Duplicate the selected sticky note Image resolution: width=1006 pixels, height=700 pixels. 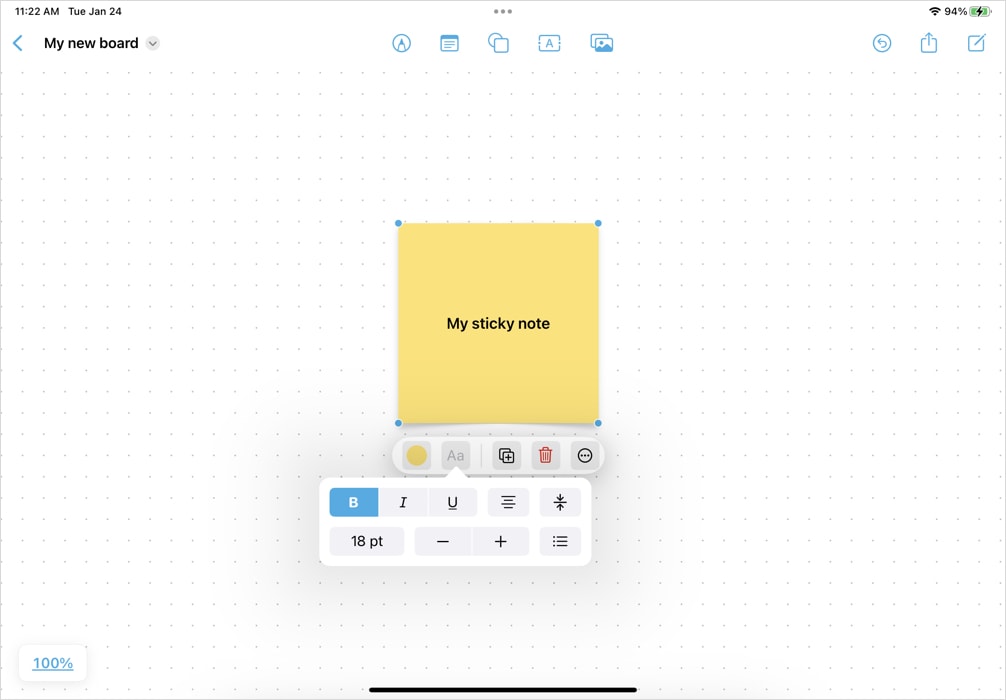coord(506,455)
